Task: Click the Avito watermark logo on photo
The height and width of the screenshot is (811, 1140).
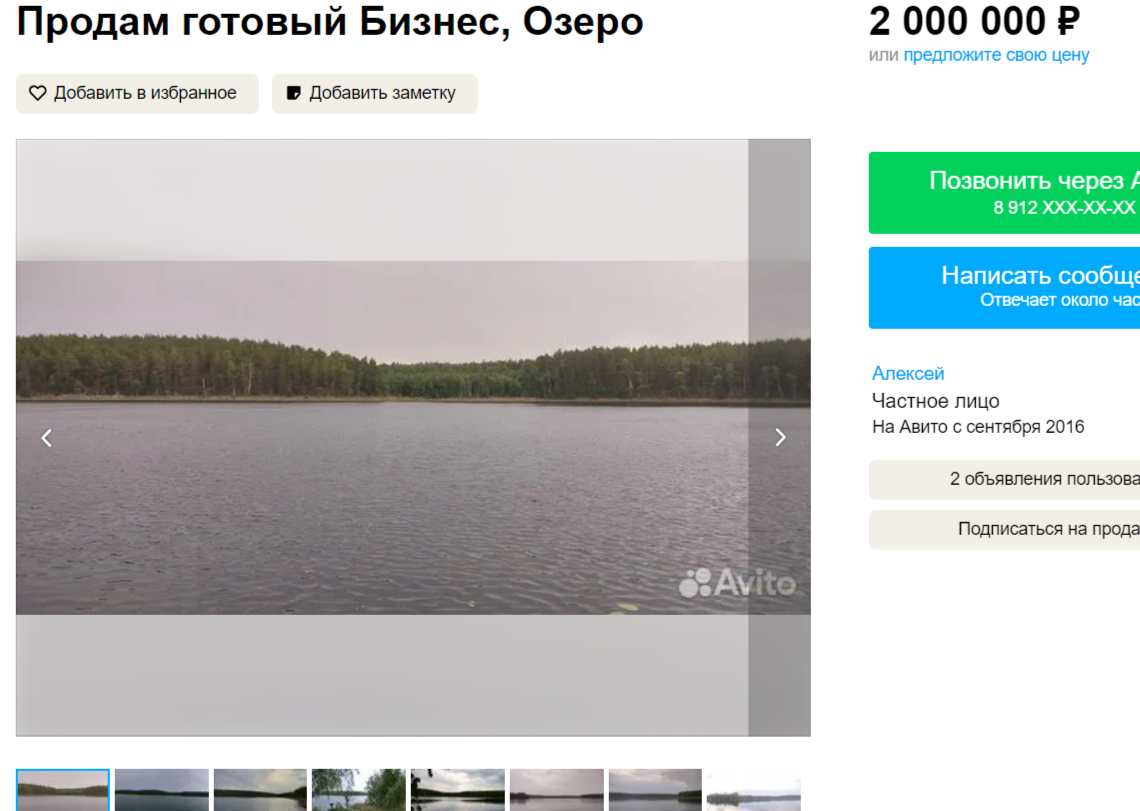Action: coord(737,583)
